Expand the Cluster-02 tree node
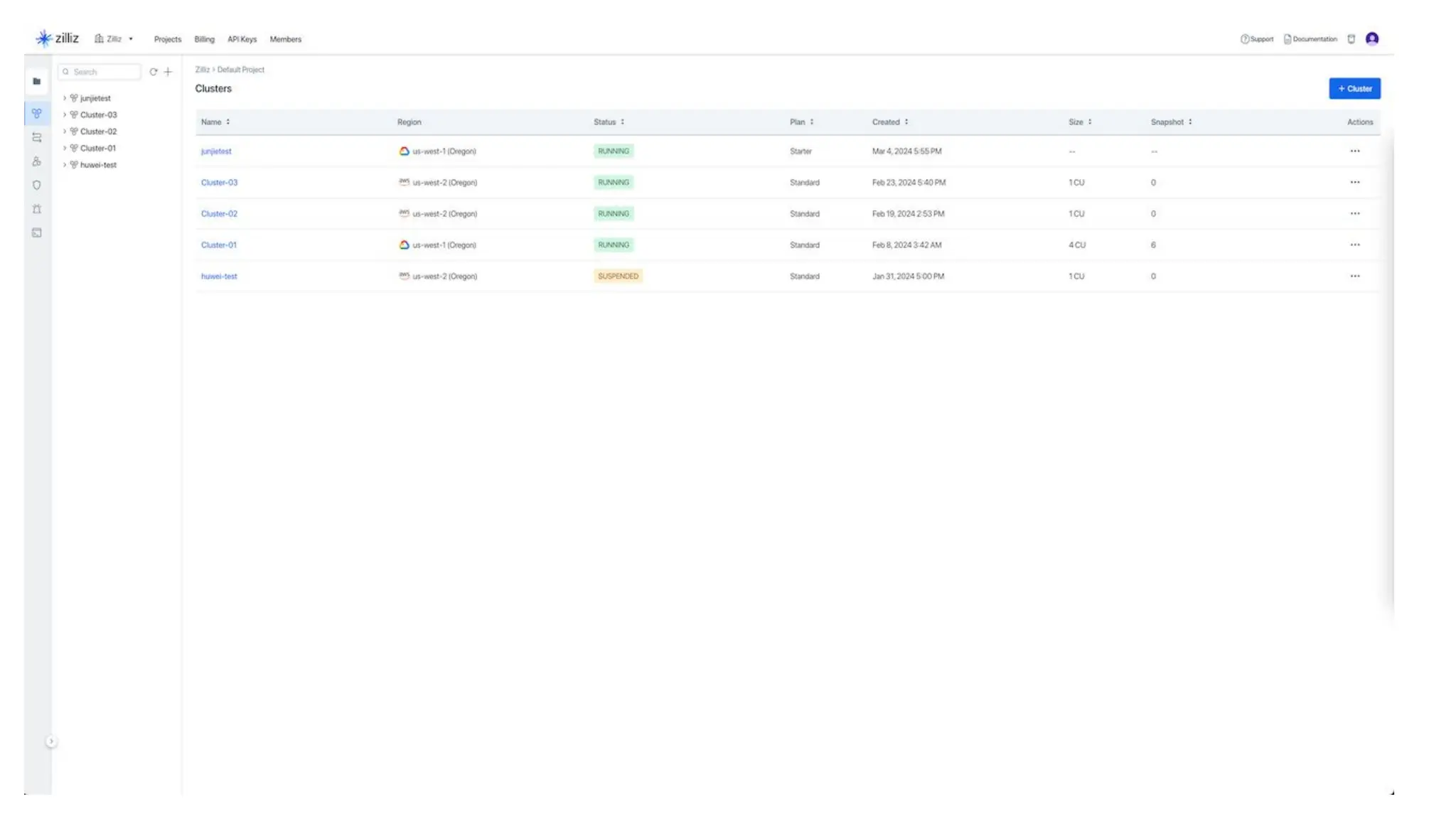This screenshot has height=819, width=1456. click(x=65, y=132)
